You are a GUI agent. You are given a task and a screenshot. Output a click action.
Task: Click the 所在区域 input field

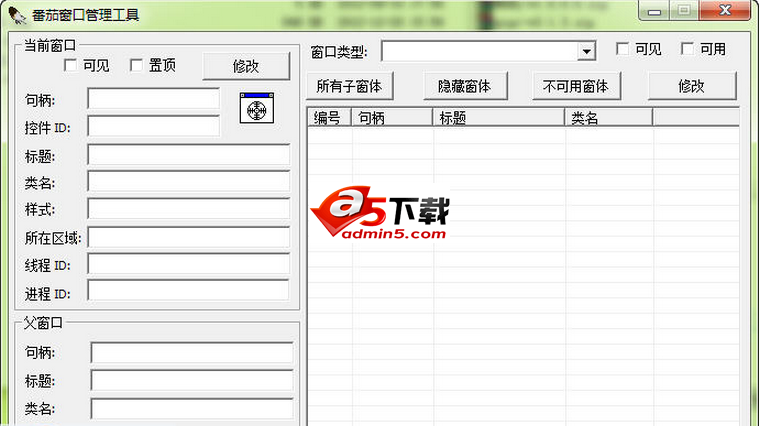click(x=189, y=237)
